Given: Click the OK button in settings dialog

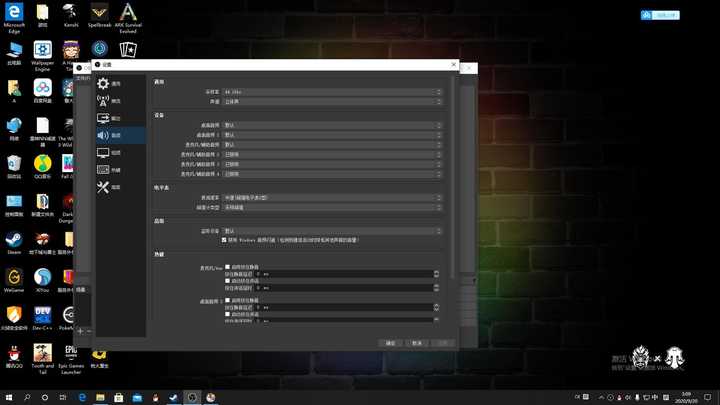Looking at the screenshot, I should (390, 343).
